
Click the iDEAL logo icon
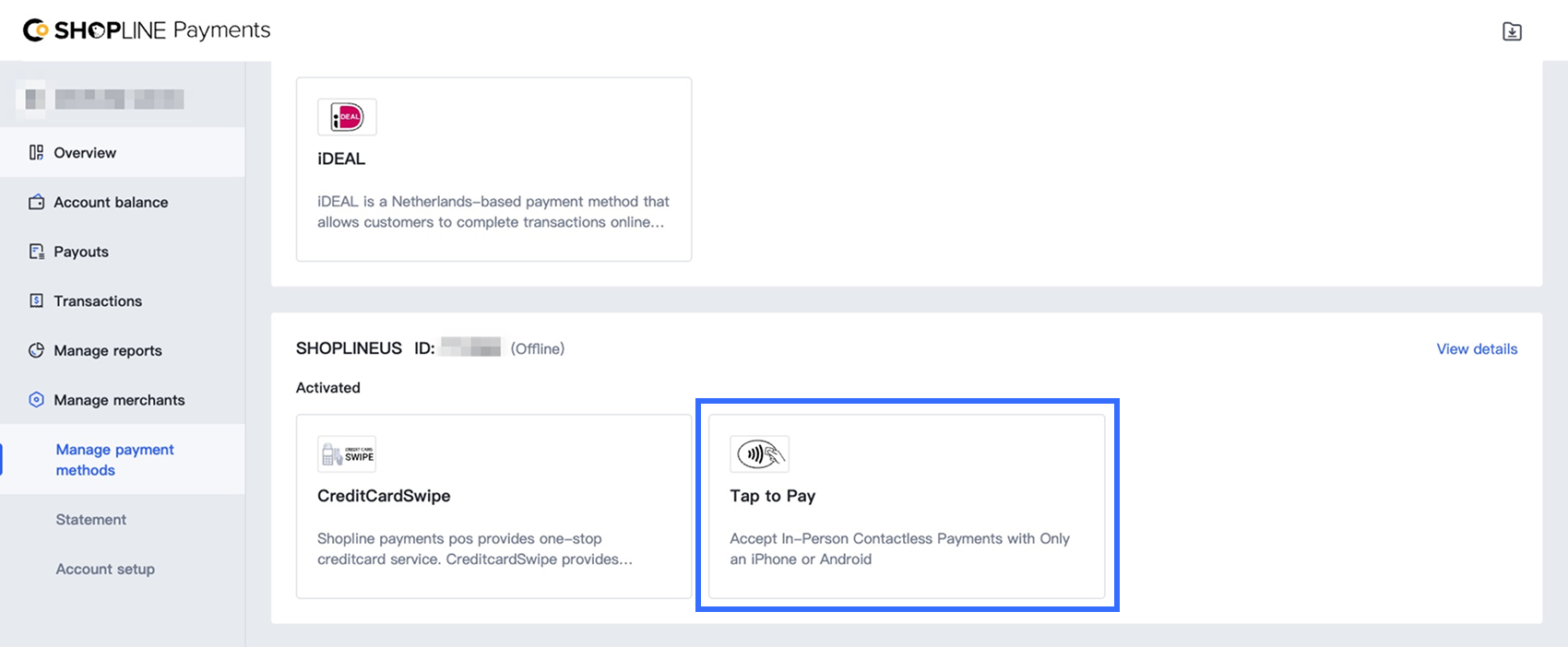[347, 117]
